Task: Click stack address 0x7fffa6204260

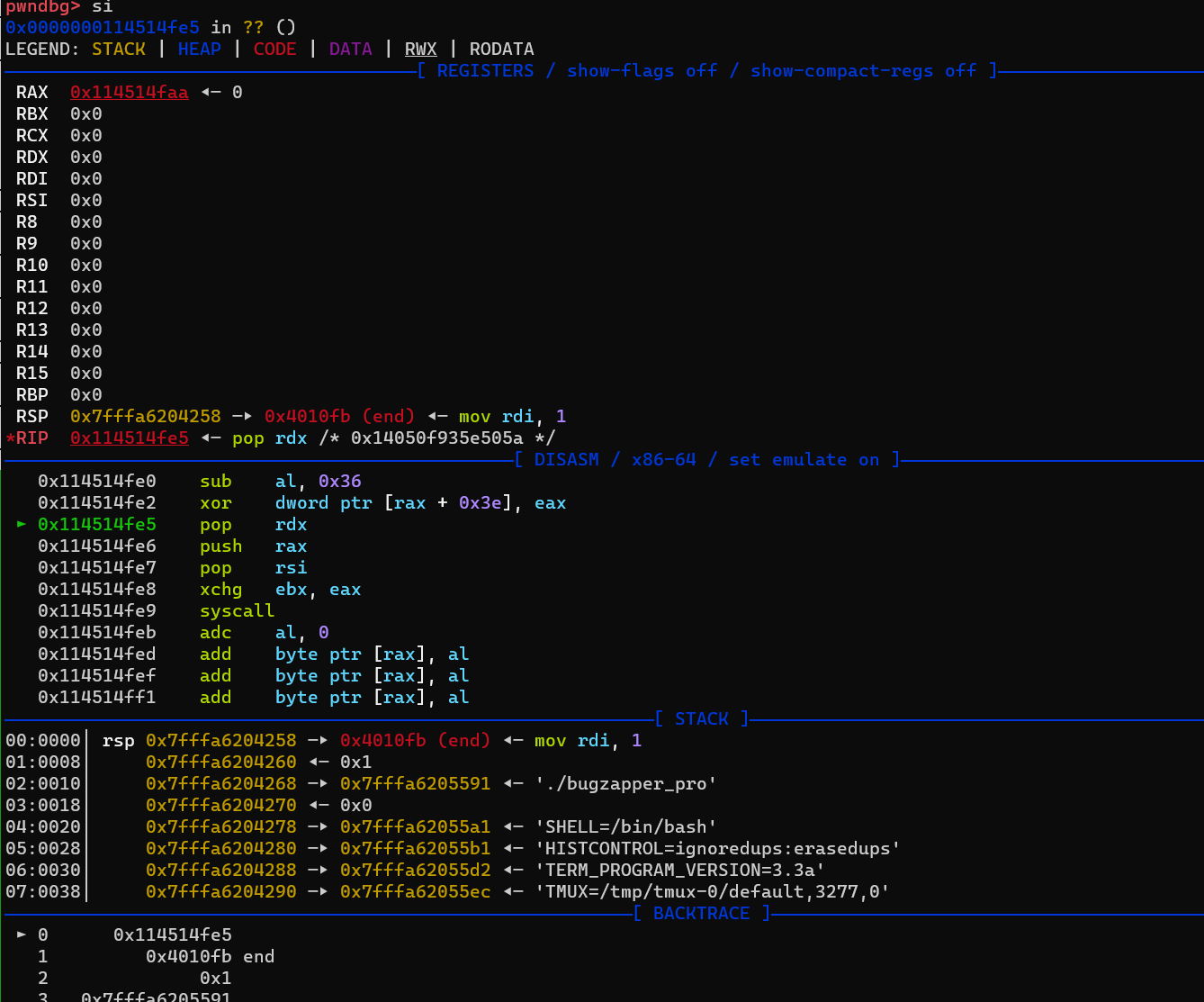Action: (221, 763)
